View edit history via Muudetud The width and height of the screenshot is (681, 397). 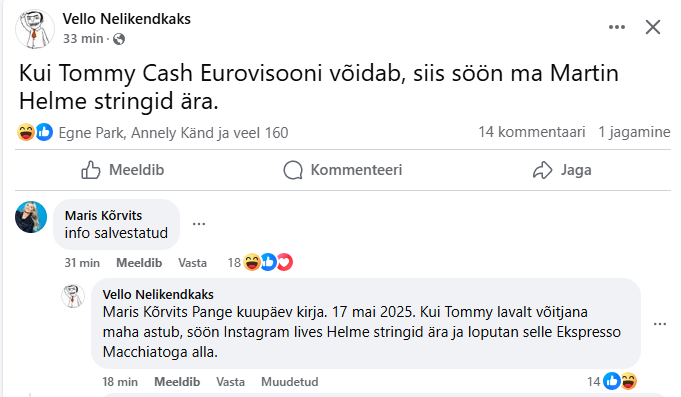coord(290,382)
